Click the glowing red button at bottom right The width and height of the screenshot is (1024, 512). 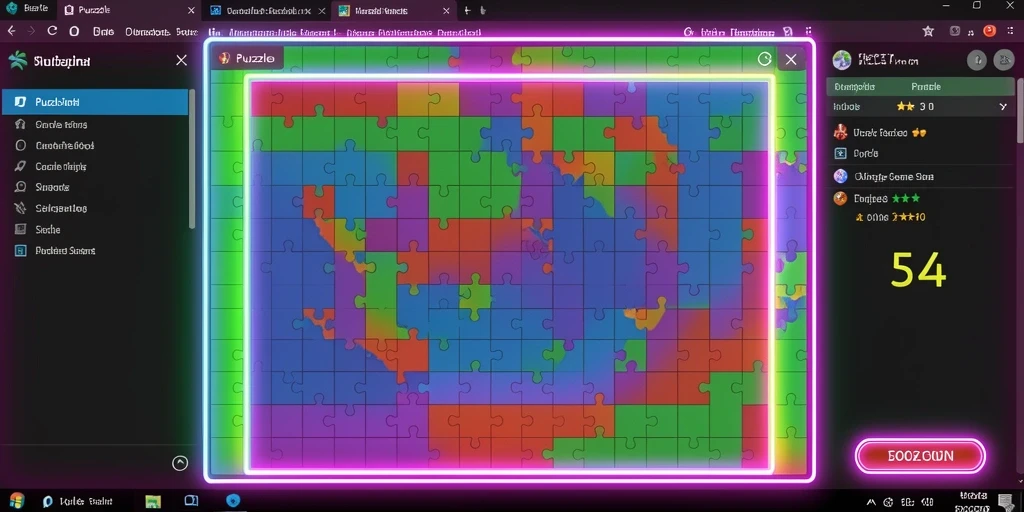[x=920, y=456]
